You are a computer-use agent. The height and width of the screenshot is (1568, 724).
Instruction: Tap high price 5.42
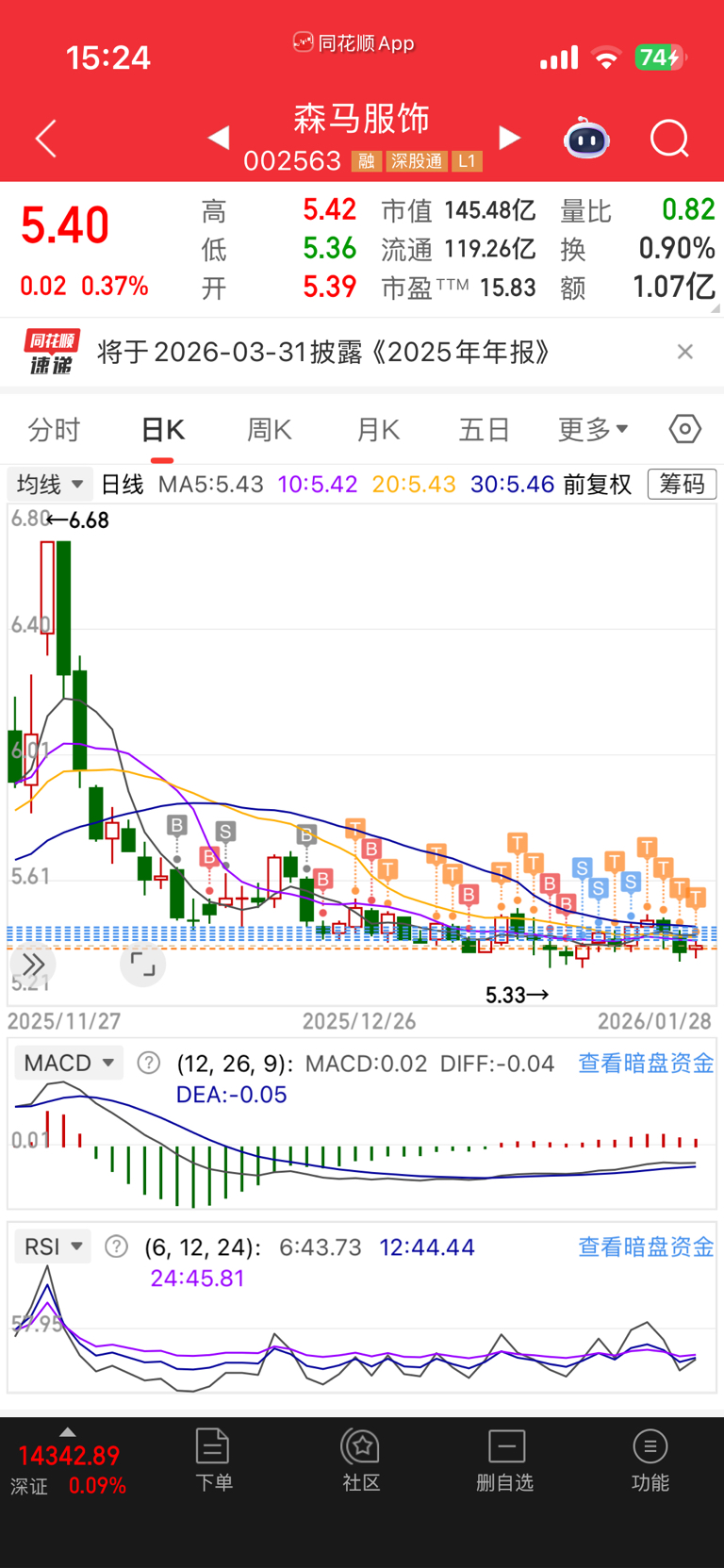[329, 210]
